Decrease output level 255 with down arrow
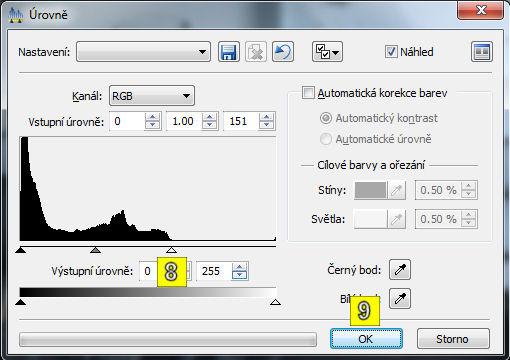The height and width of the screenshot is (360, 510). coord(239,275)
